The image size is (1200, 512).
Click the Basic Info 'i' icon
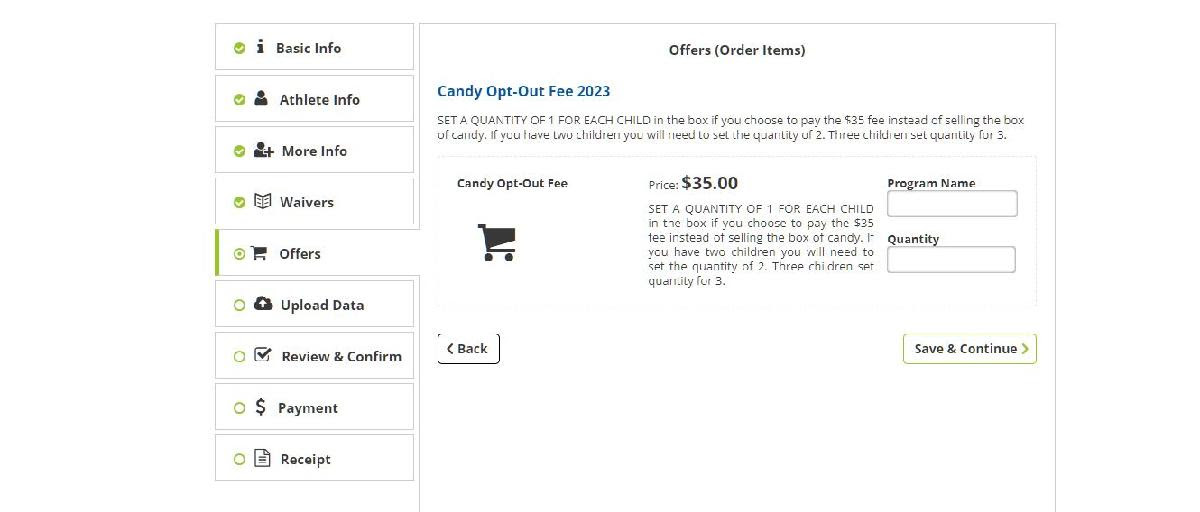click(x=261, y=47)
